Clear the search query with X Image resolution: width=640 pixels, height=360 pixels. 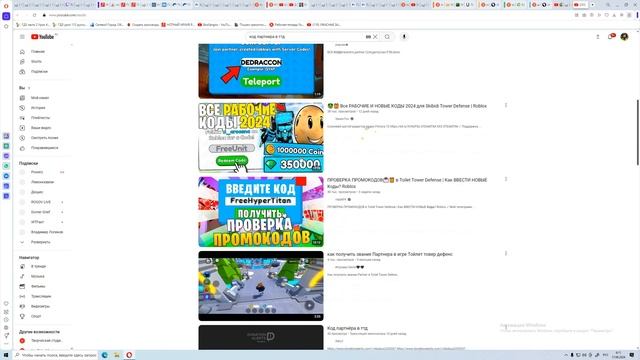(x=375, y=37)
